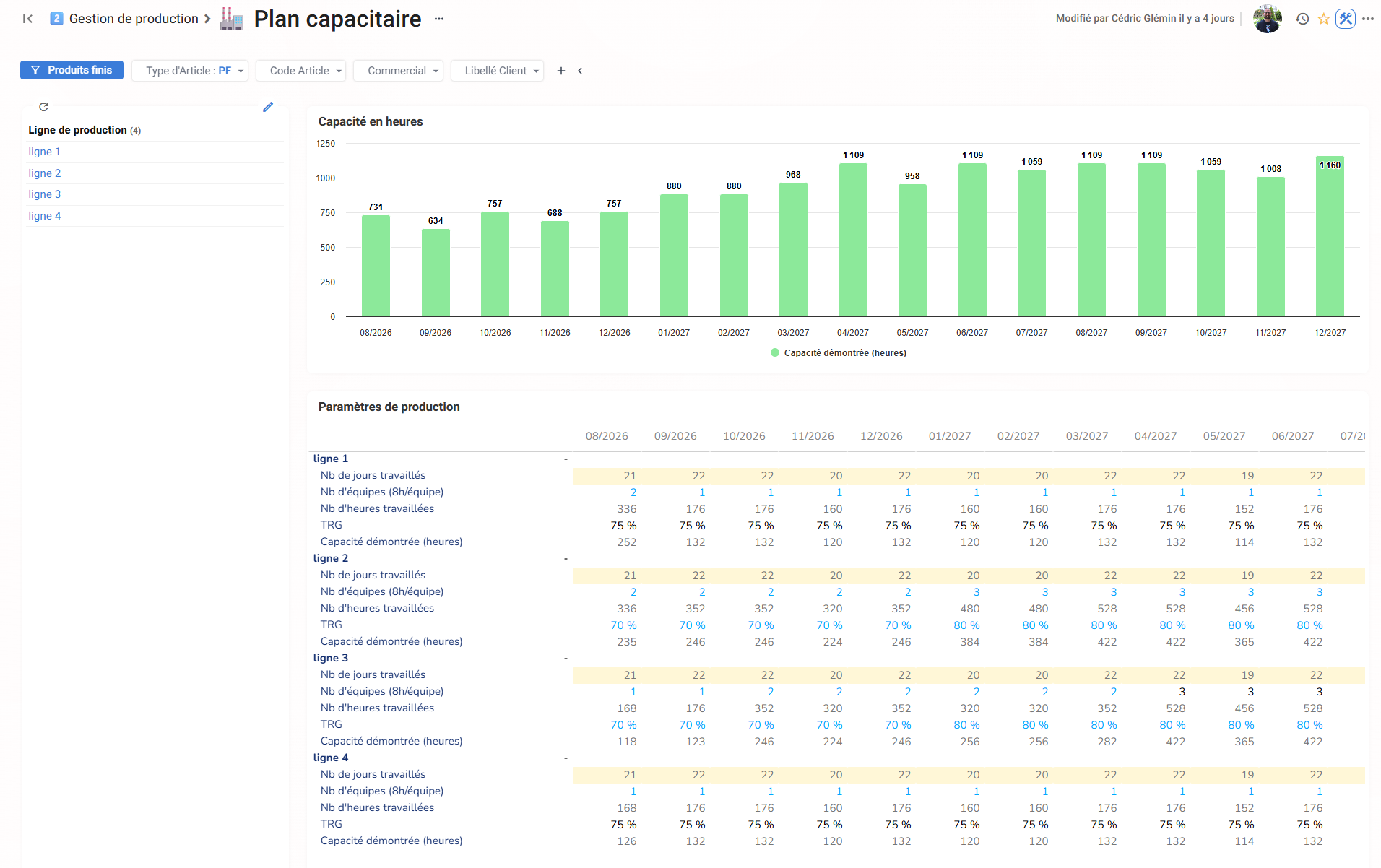Edit ligne 2 TRG value for 06/2027
This screenshot has height=868, width=1381.
point(1309,625)
